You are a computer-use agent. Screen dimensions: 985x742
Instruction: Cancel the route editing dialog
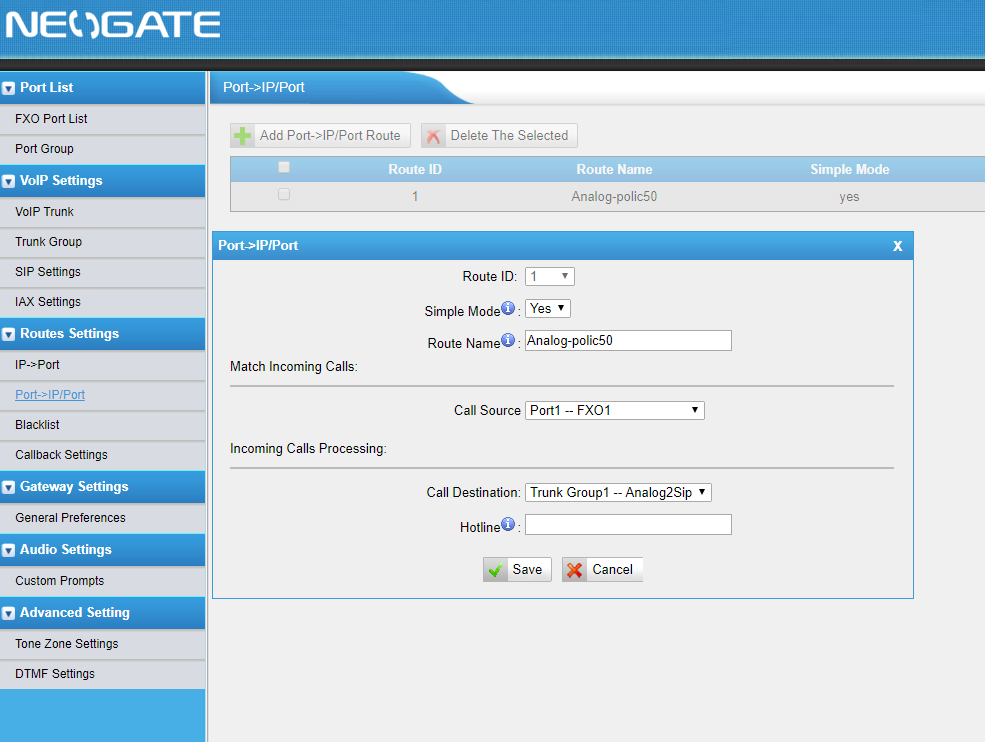tap(602, 569)
